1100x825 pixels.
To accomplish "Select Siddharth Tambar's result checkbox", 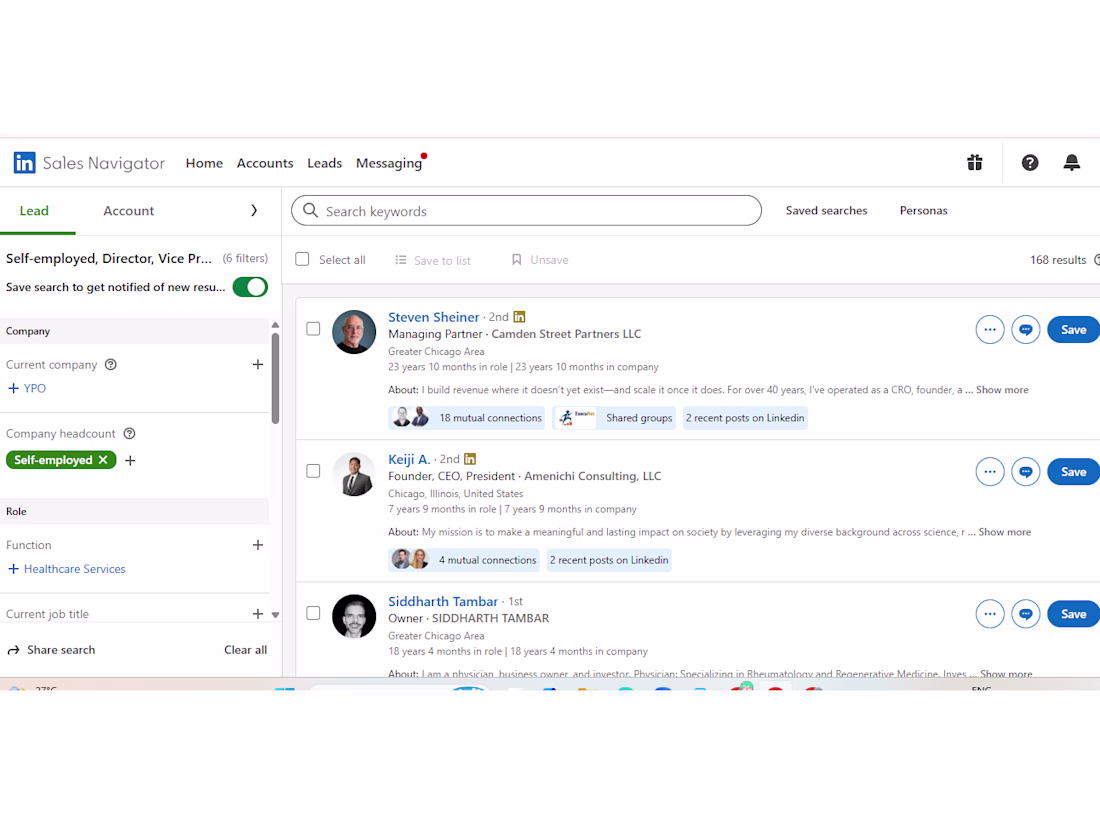I will point(314,613).
